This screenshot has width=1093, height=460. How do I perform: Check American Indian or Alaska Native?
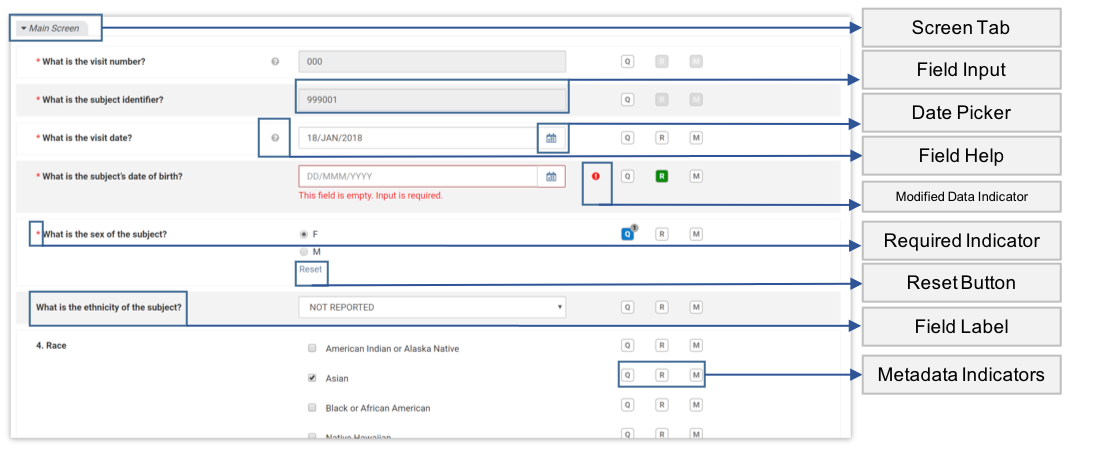(x=312, y=348)
